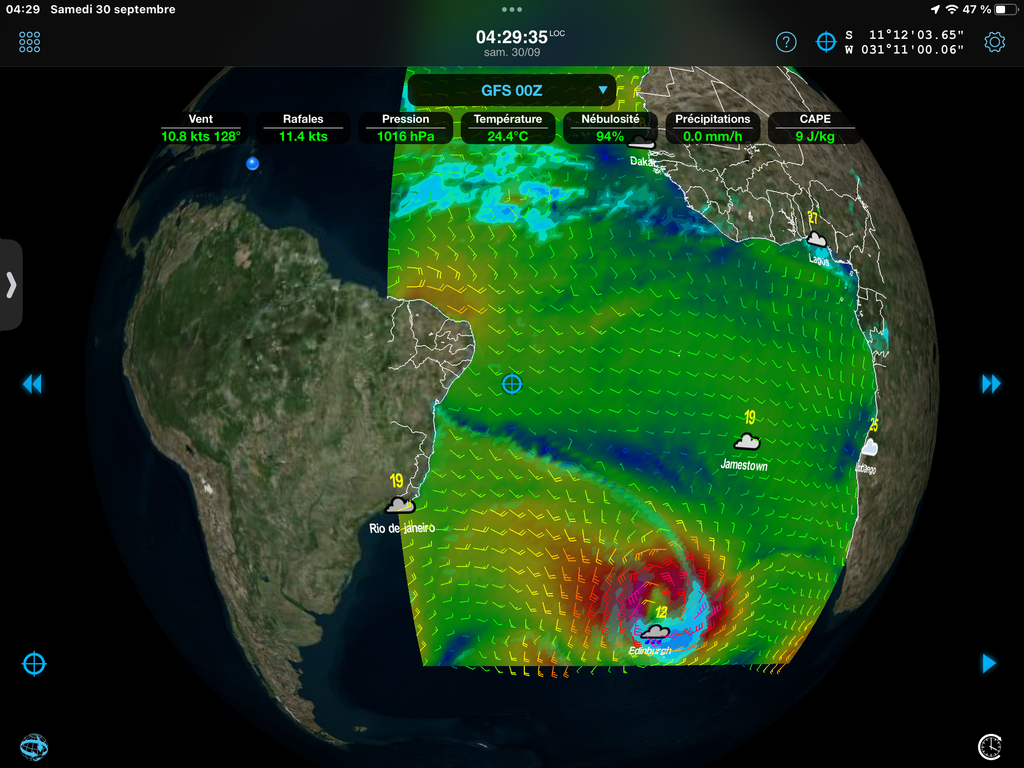The width and height of the screenshot is (1024, 768).
Task: Open the clock time icon
Action: pyautogui.click(x=990, y=747)
